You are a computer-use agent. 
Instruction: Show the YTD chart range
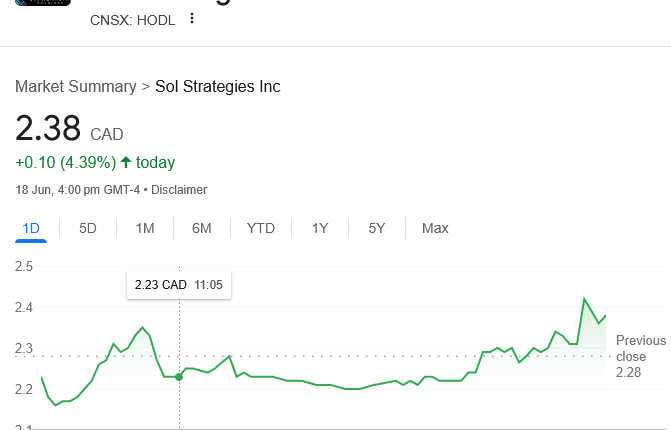point(261,228)
